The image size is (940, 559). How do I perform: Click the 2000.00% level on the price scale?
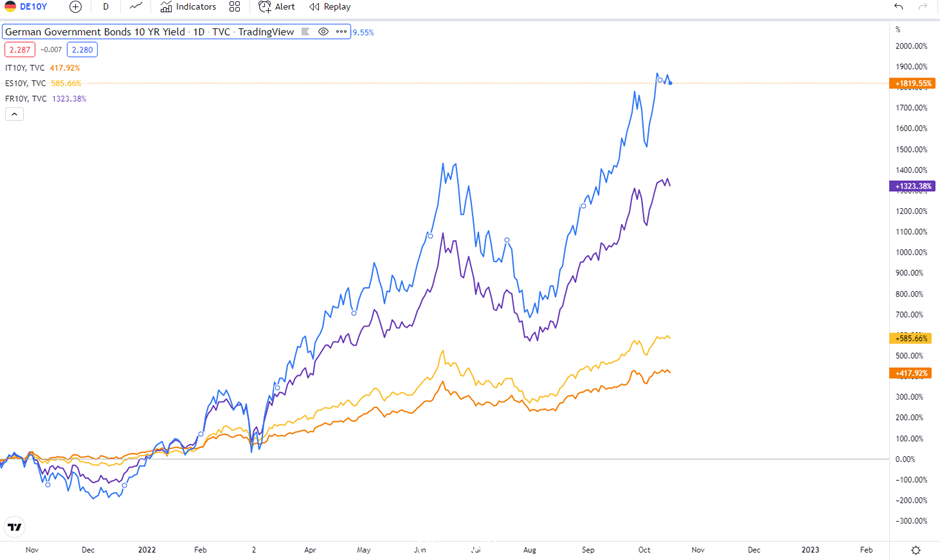point(911,46)
